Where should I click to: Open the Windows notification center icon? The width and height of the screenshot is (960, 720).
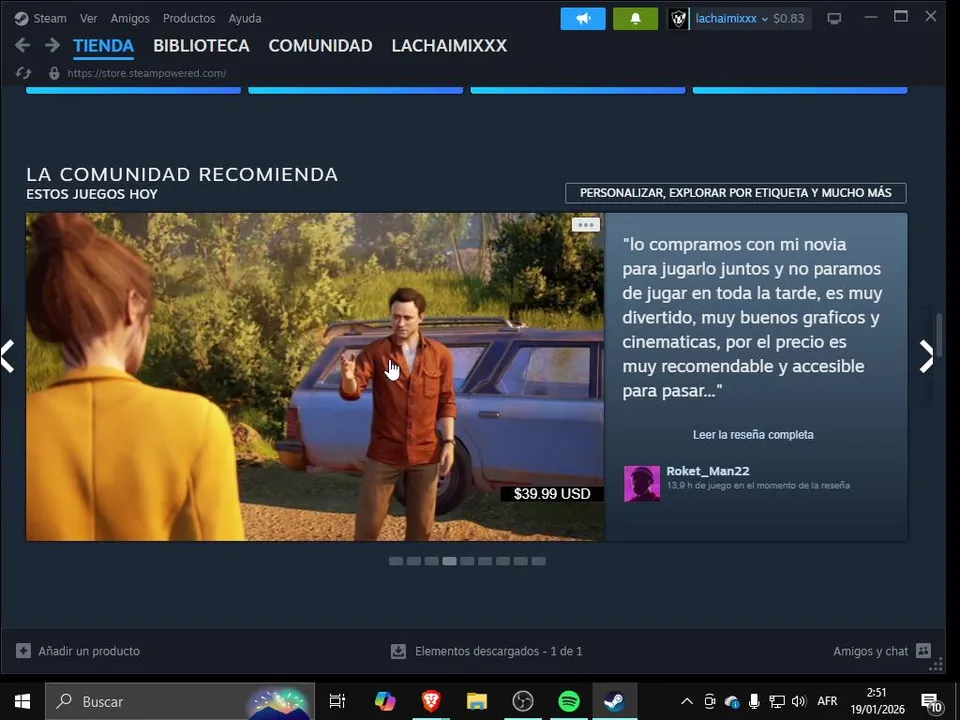(x=931, y=703)
